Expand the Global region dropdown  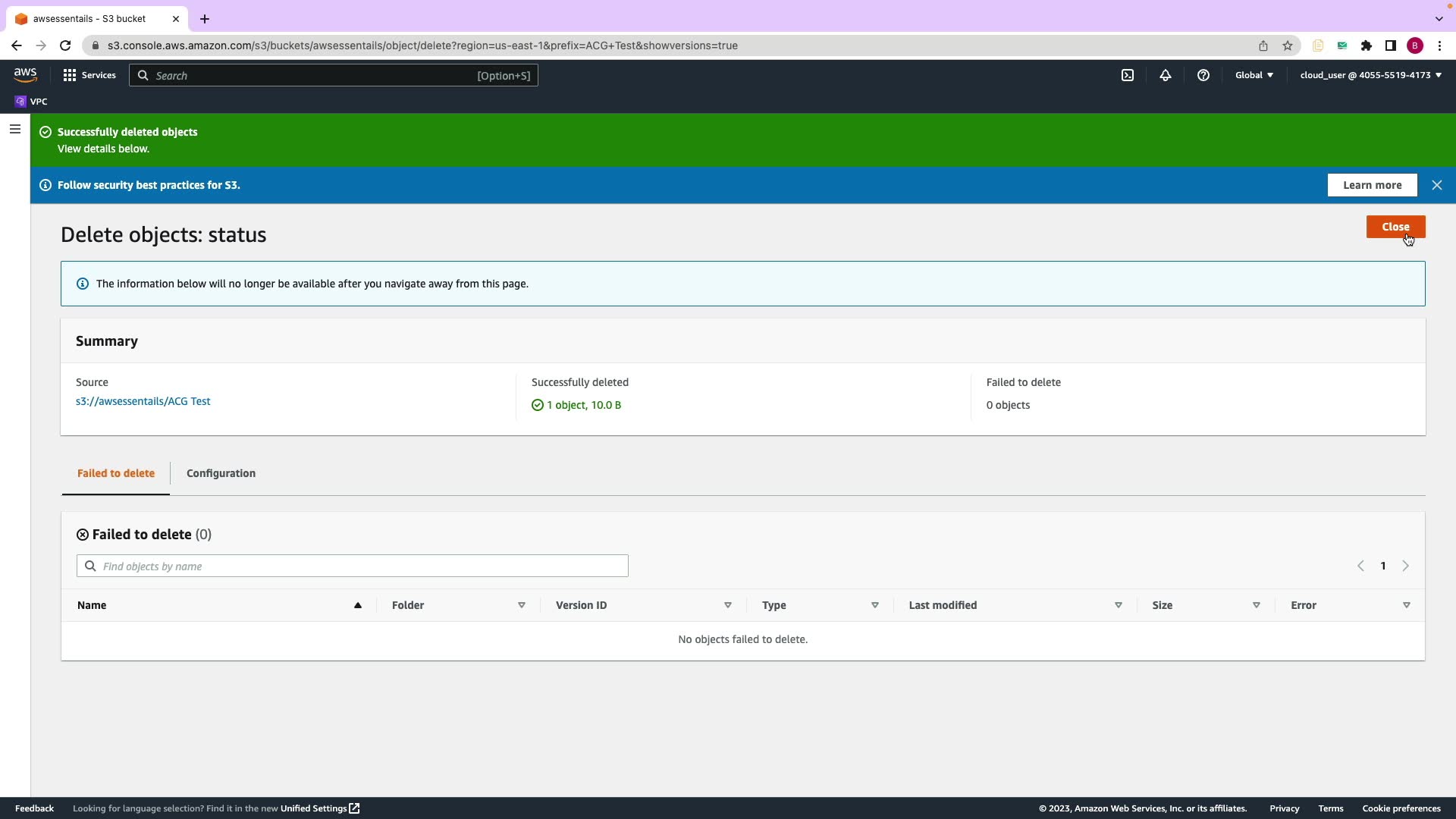point(1254,75)
